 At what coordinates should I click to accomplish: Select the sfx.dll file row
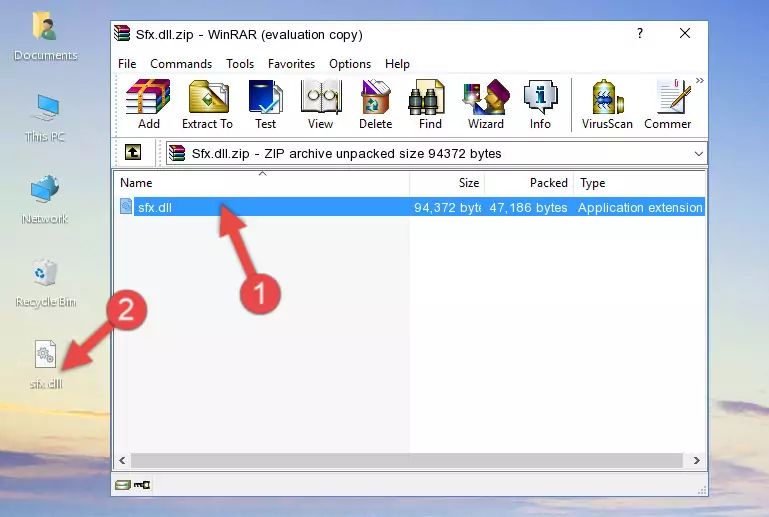[411, 207]
